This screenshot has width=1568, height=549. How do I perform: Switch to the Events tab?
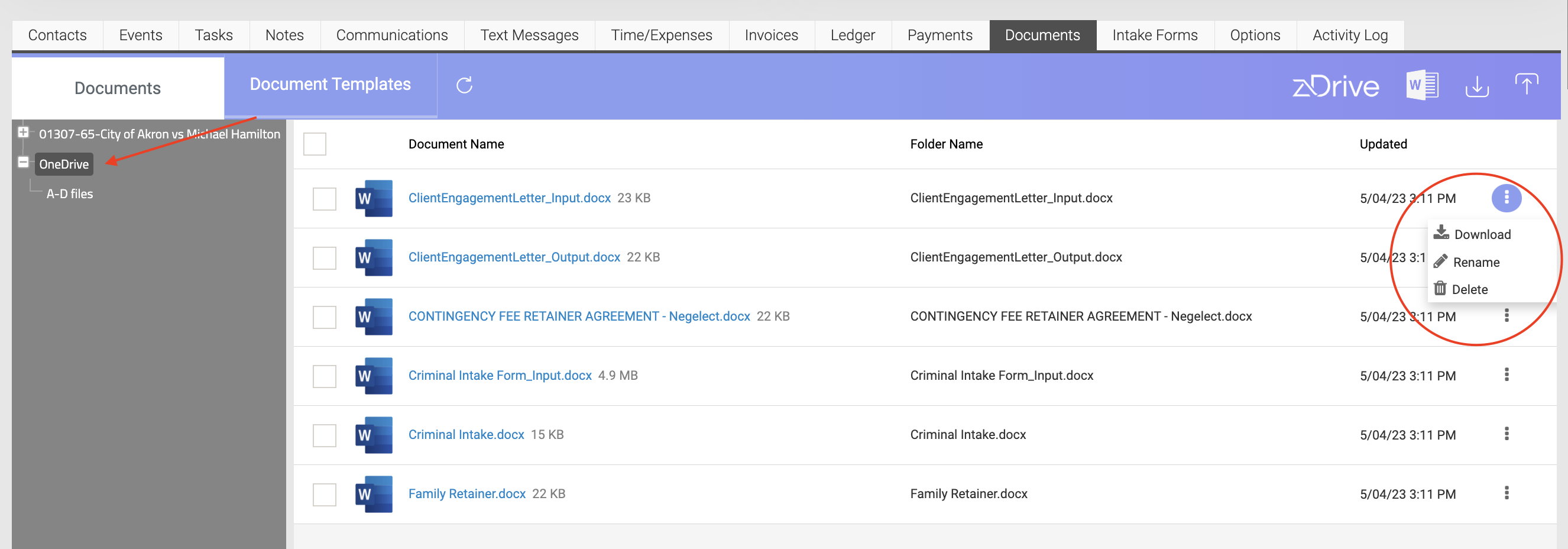coord(141,35)
